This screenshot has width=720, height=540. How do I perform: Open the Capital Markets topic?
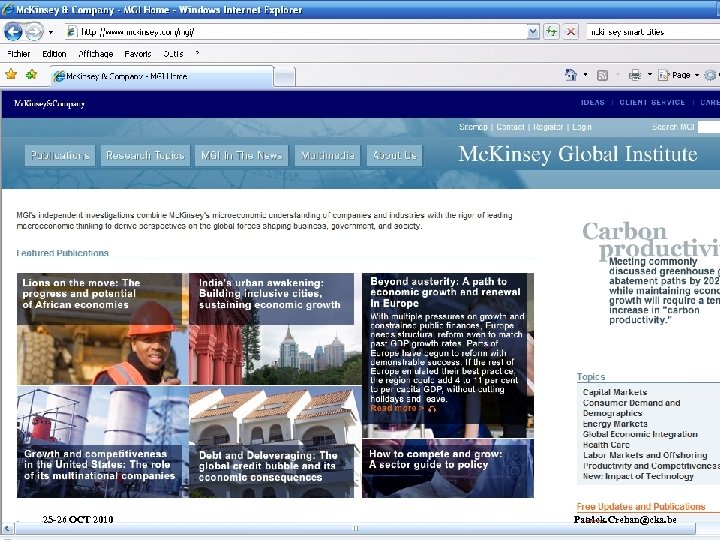[615, 392]
